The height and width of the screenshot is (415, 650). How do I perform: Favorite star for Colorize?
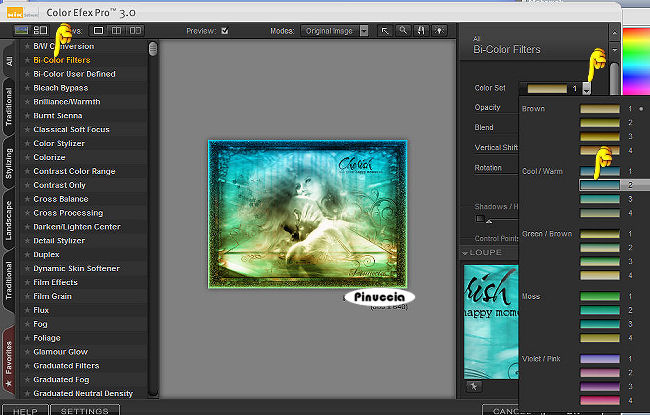27,157
